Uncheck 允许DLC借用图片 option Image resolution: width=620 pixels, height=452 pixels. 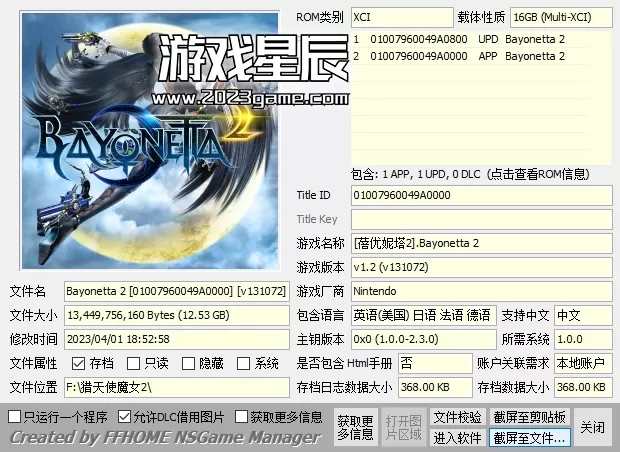coord(124,416)
